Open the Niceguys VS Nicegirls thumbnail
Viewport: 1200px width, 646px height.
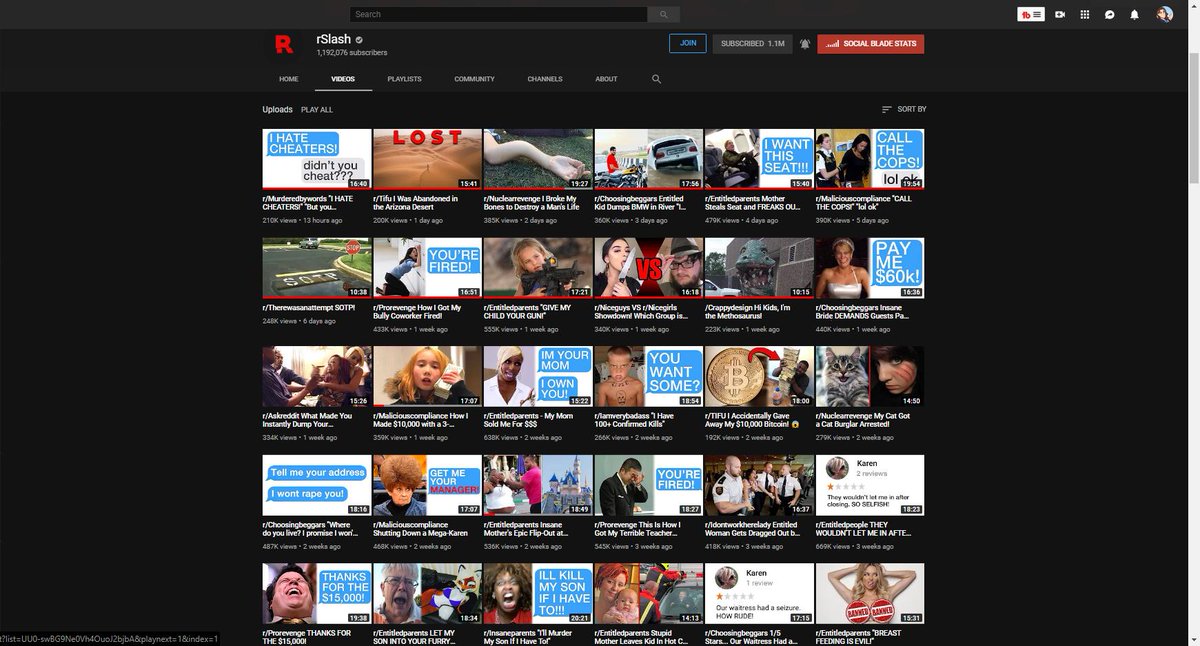pyautogui.click(x=648, y=268)
